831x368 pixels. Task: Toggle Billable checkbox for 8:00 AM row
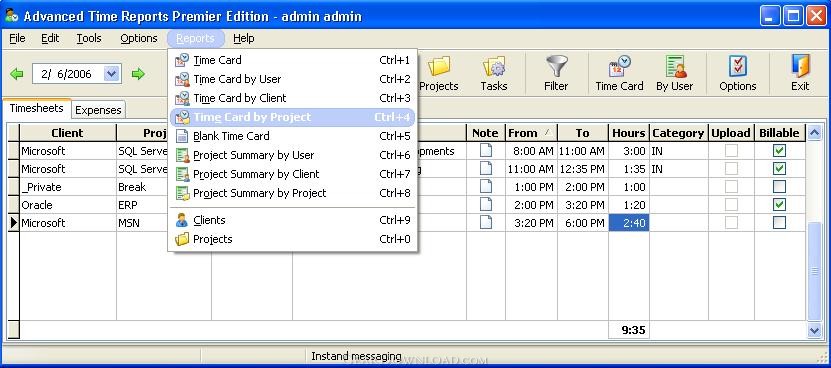779,151
